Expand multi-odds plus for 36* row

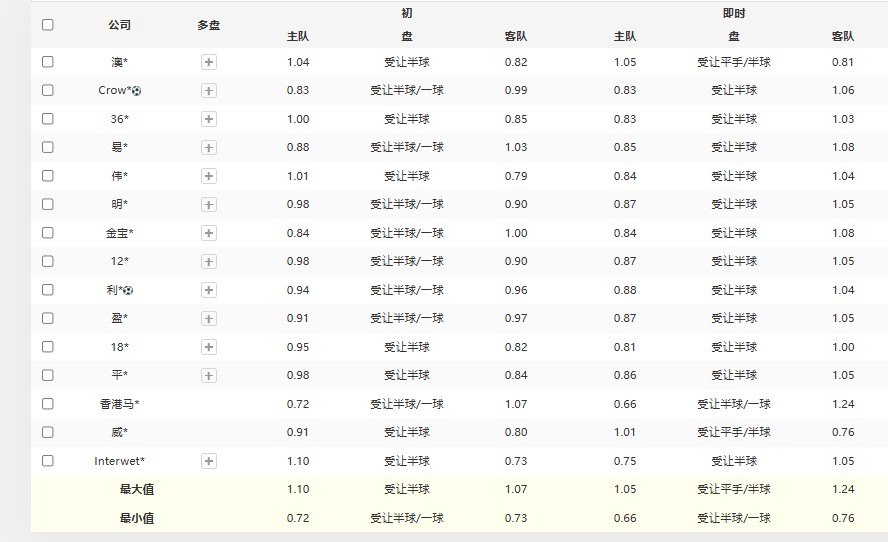click(209, 119)
